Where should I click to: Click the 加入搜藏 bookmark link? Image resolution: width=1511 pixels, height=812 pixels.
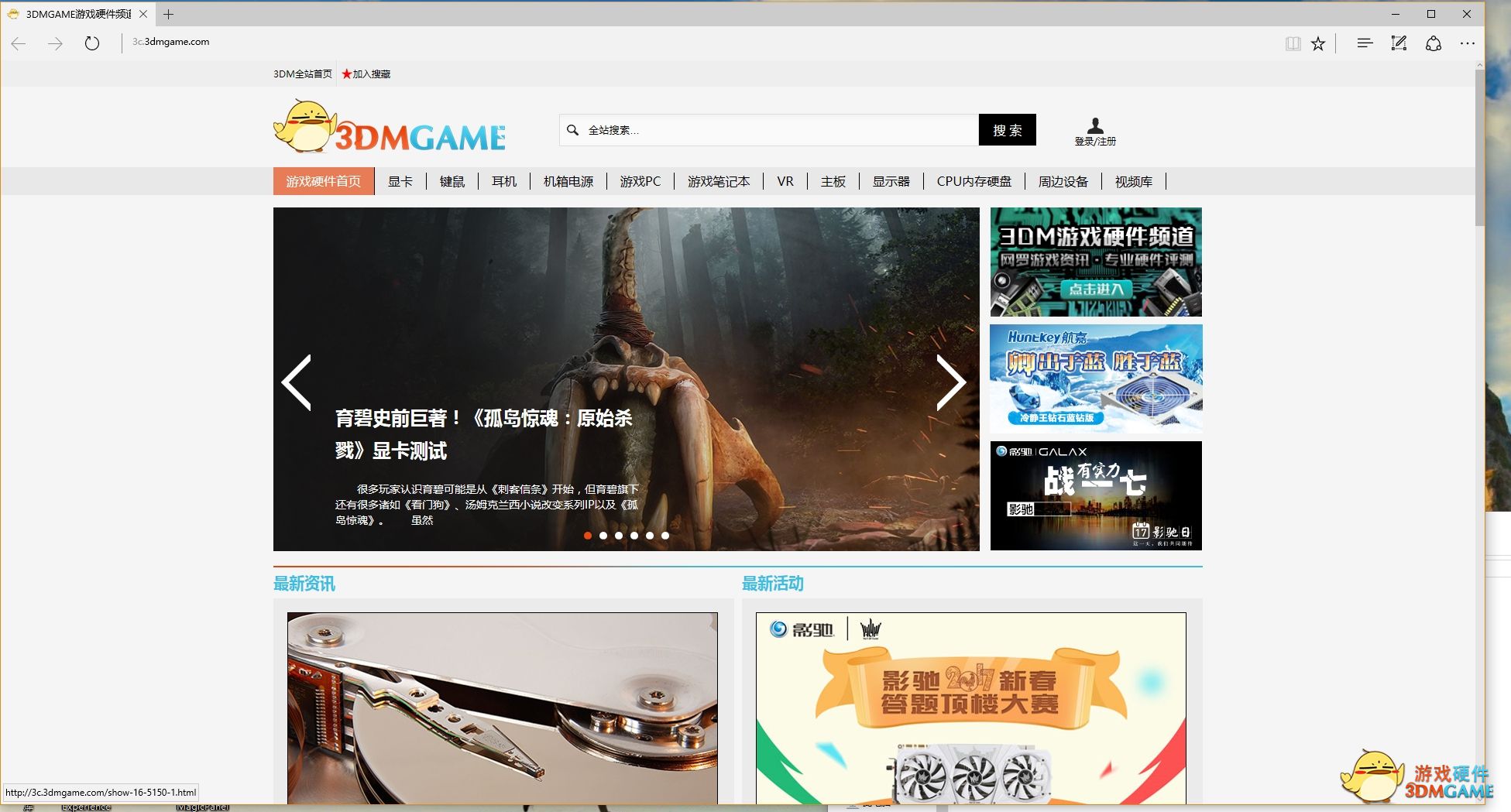coord(366,74)
